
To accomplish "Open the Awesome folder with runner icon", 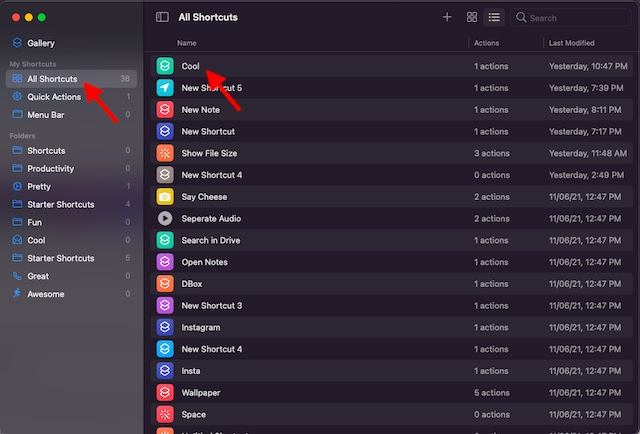I will [46, 294].
